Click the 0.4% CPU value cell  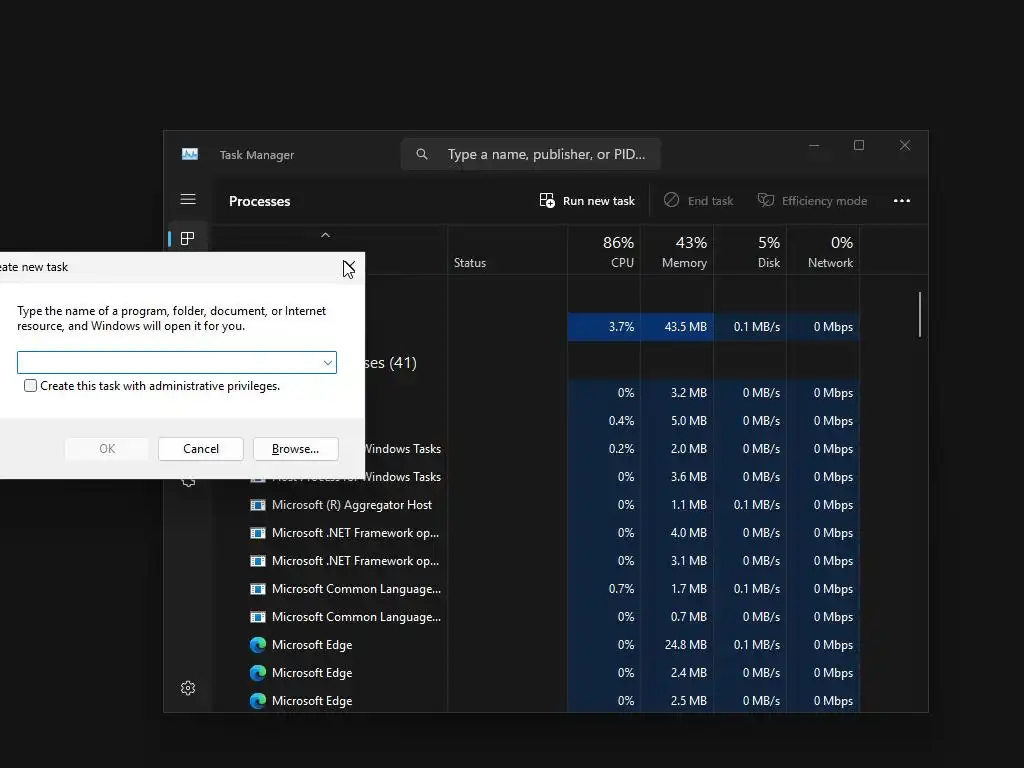604,421
